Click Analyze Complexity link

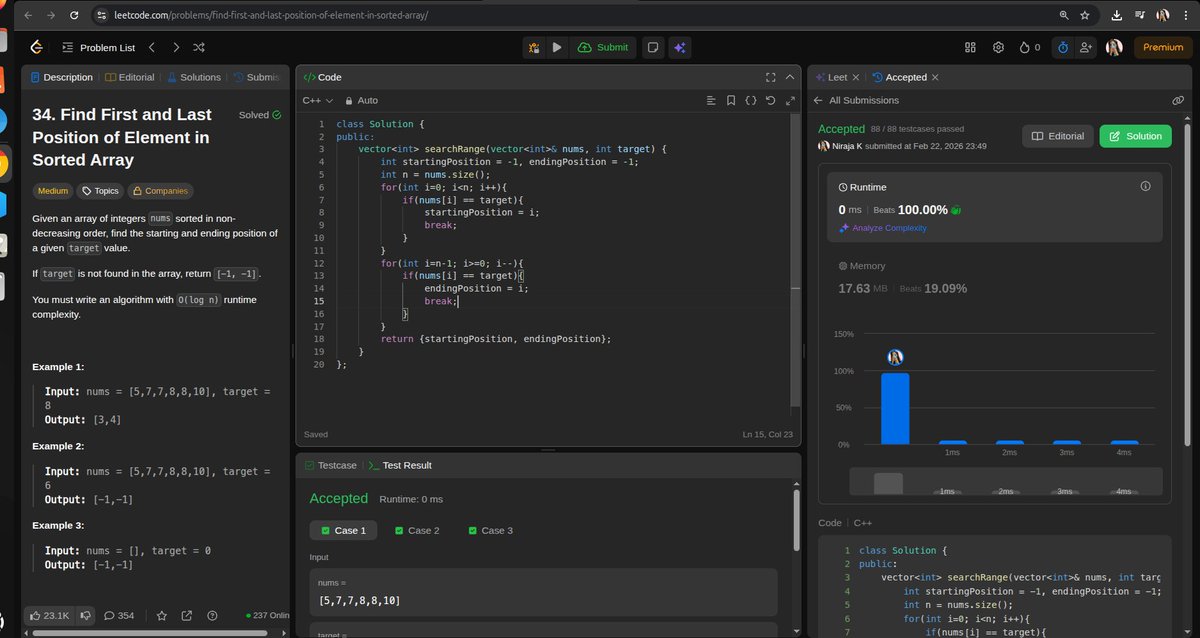tap(883, 228)
